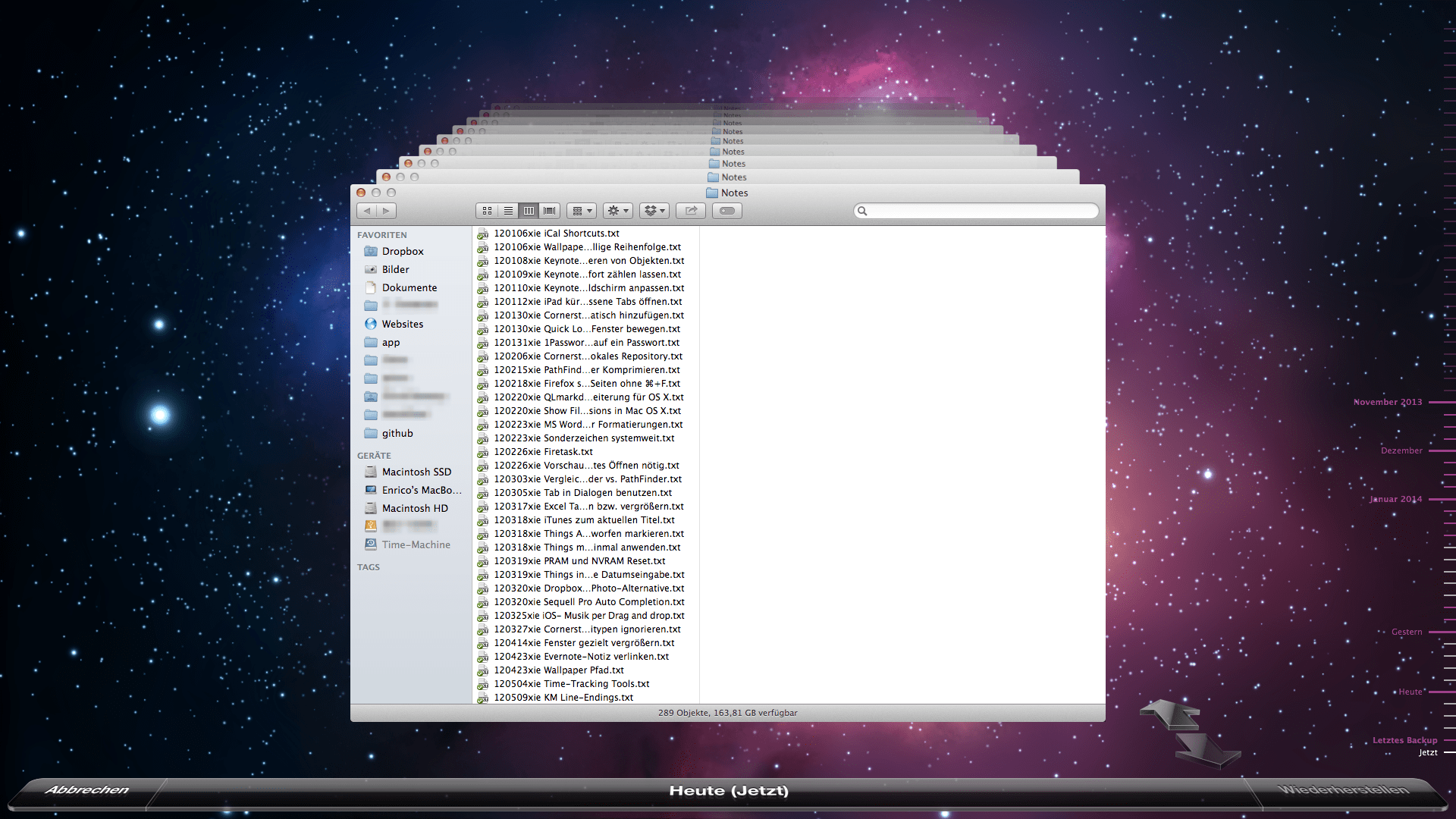Viewport: 1456px width, 819px height.
Task: Switch Finder to icon view
Action: 487,211
